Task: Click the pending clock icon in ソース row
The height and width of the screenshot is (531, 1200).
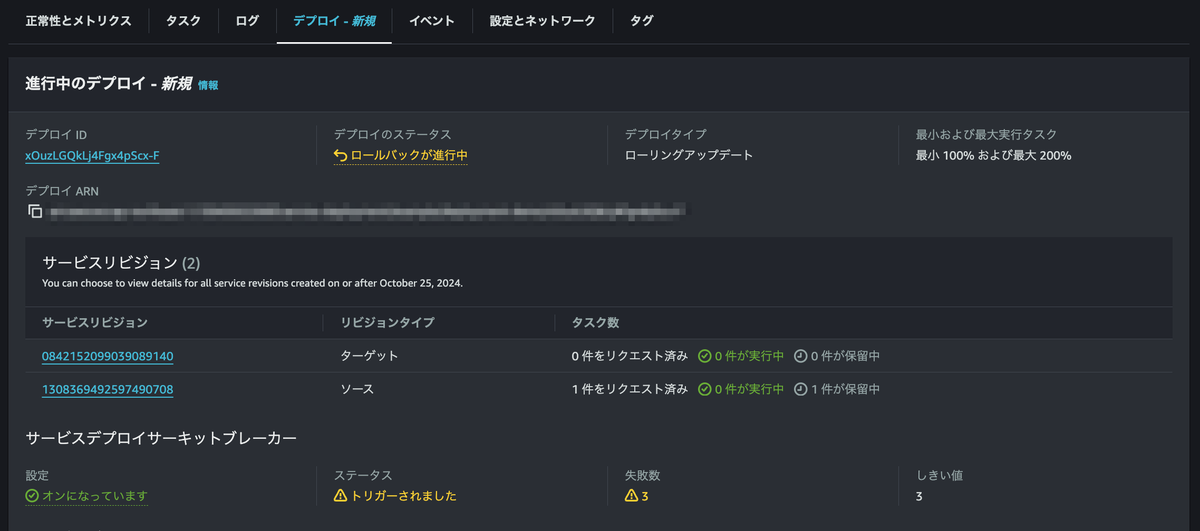Action: 801,389
